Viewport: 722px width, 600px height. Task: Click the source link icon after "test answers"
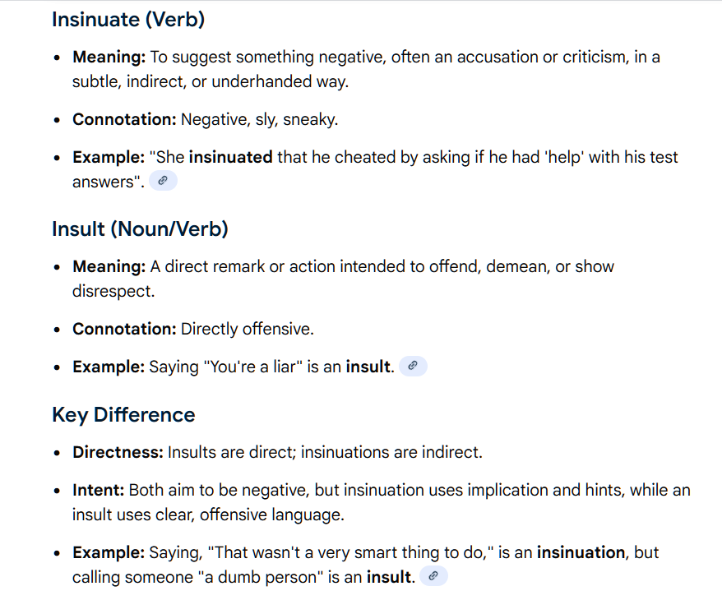162,181
